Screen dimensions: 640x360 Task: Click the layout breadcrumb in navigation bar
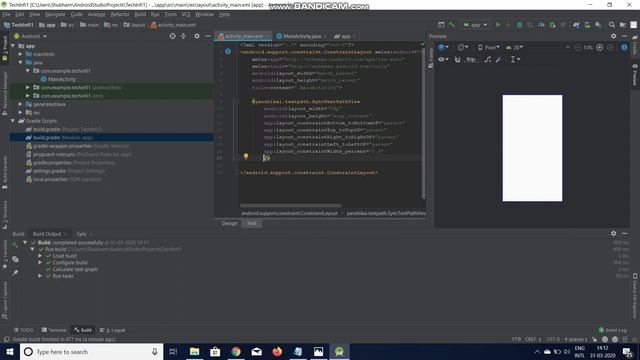pyautogui.click(x=134, y=25)
